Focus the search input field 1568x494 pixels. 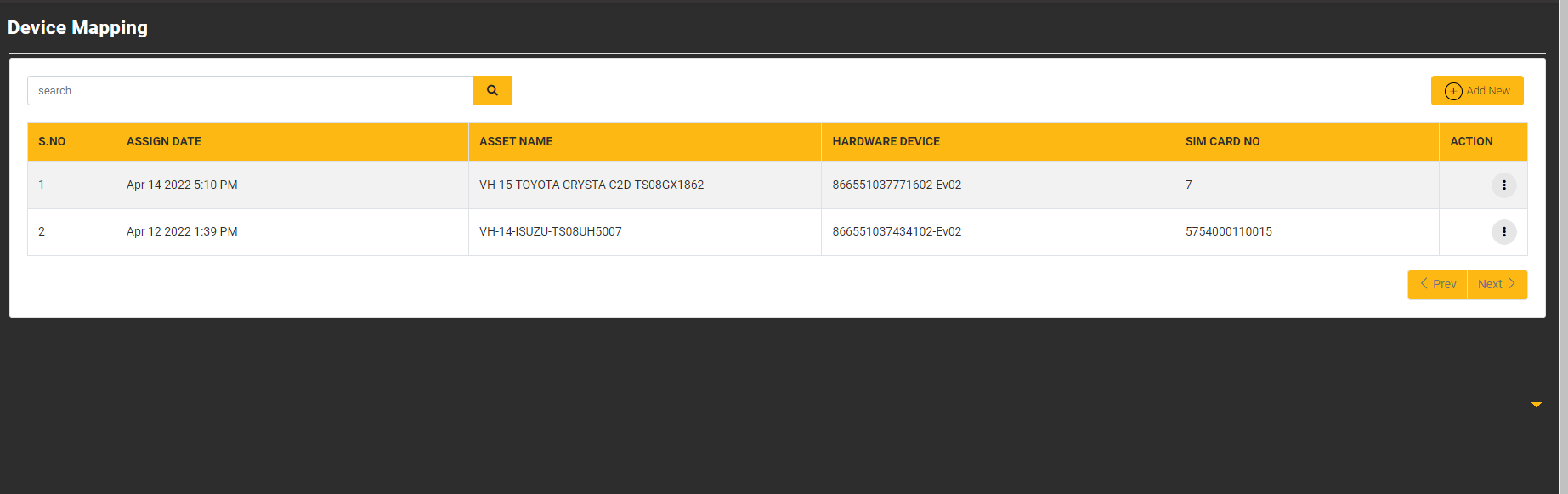250,91
